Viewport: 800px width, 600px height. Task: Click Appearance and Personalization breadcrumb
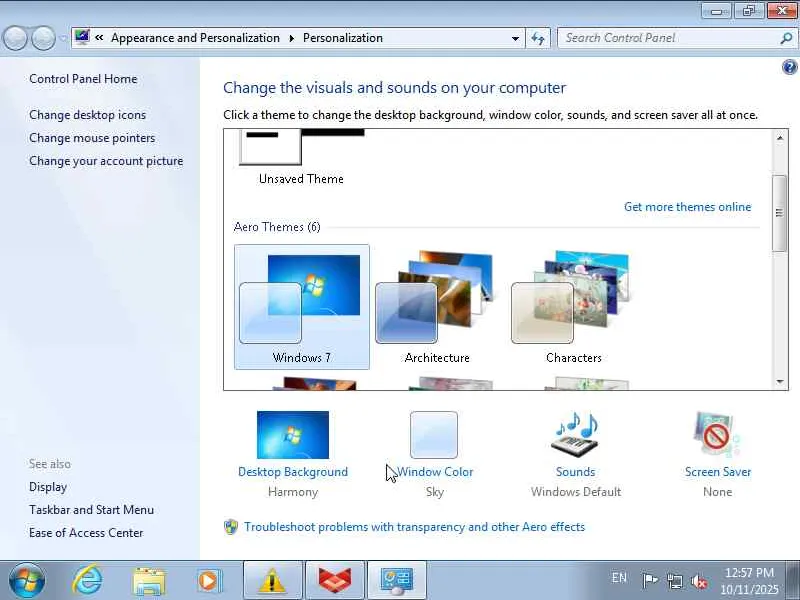(x=195, y=38)
